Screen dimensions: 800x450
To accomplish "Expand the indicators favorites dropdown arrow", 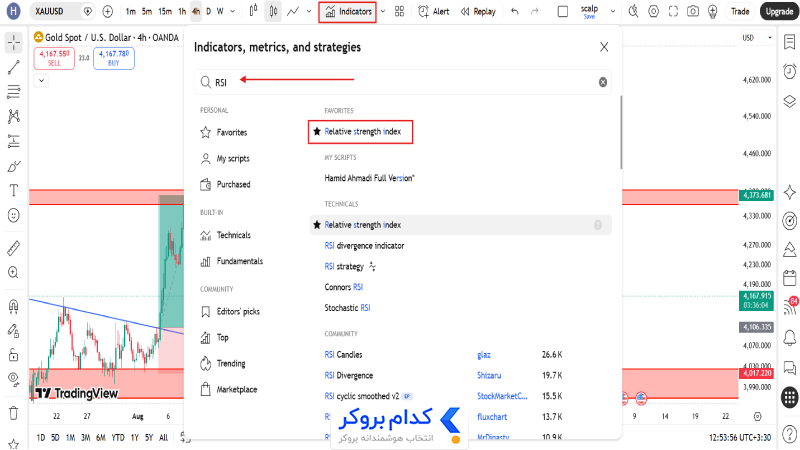I will point(383,11).
